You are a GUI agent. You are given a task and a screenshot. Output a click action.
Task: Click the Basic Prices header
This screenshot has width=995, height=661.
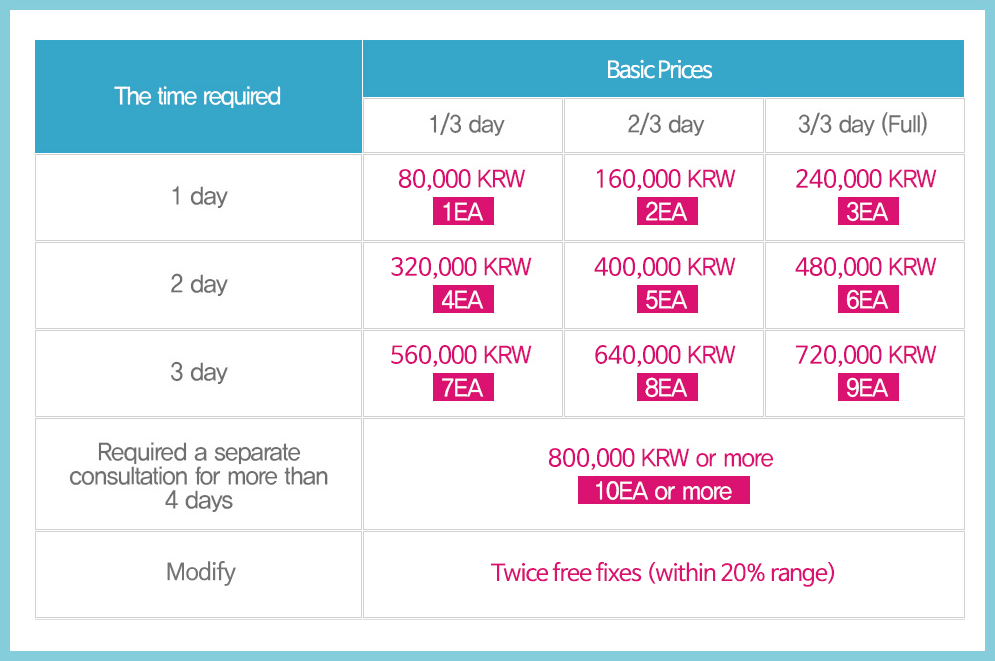pyautogui.click(x=660, y=70)
